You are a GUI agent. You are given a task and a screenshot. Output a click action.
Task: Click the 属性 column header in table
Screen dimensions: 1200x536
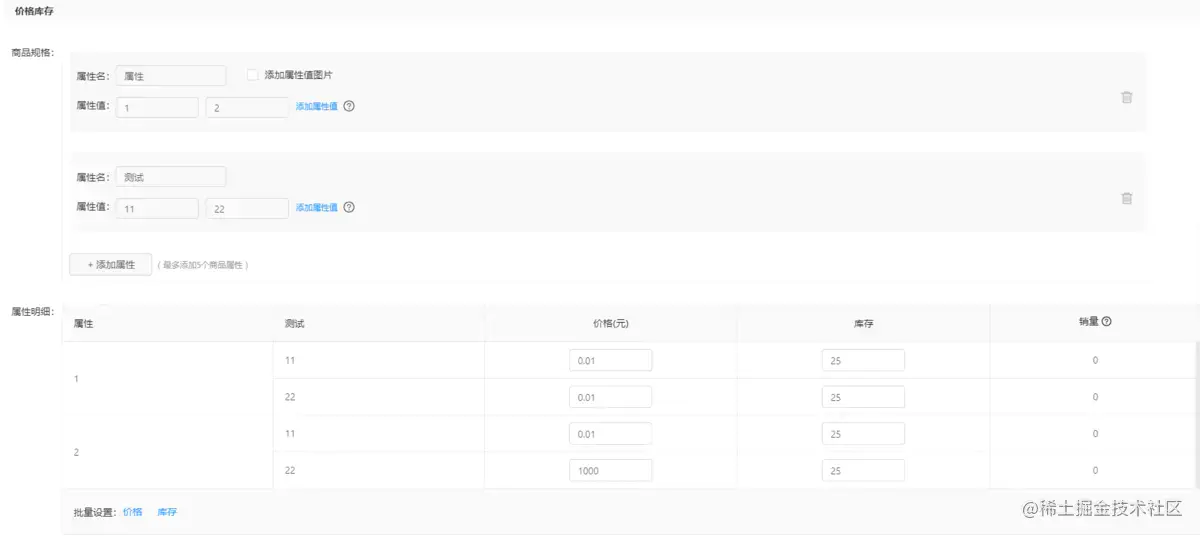click(84, 323)
